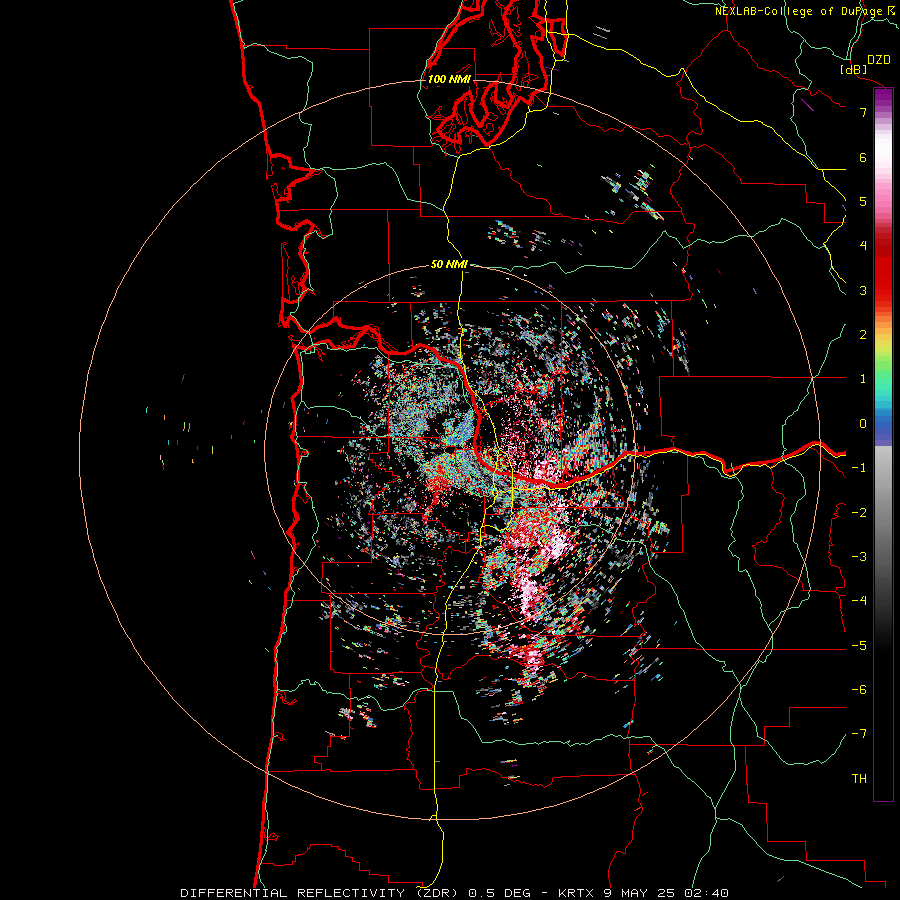900x900 pixels.
Task: Click the Differential Reflectivity KRTX title caption
Action: [x=454, y=893]
